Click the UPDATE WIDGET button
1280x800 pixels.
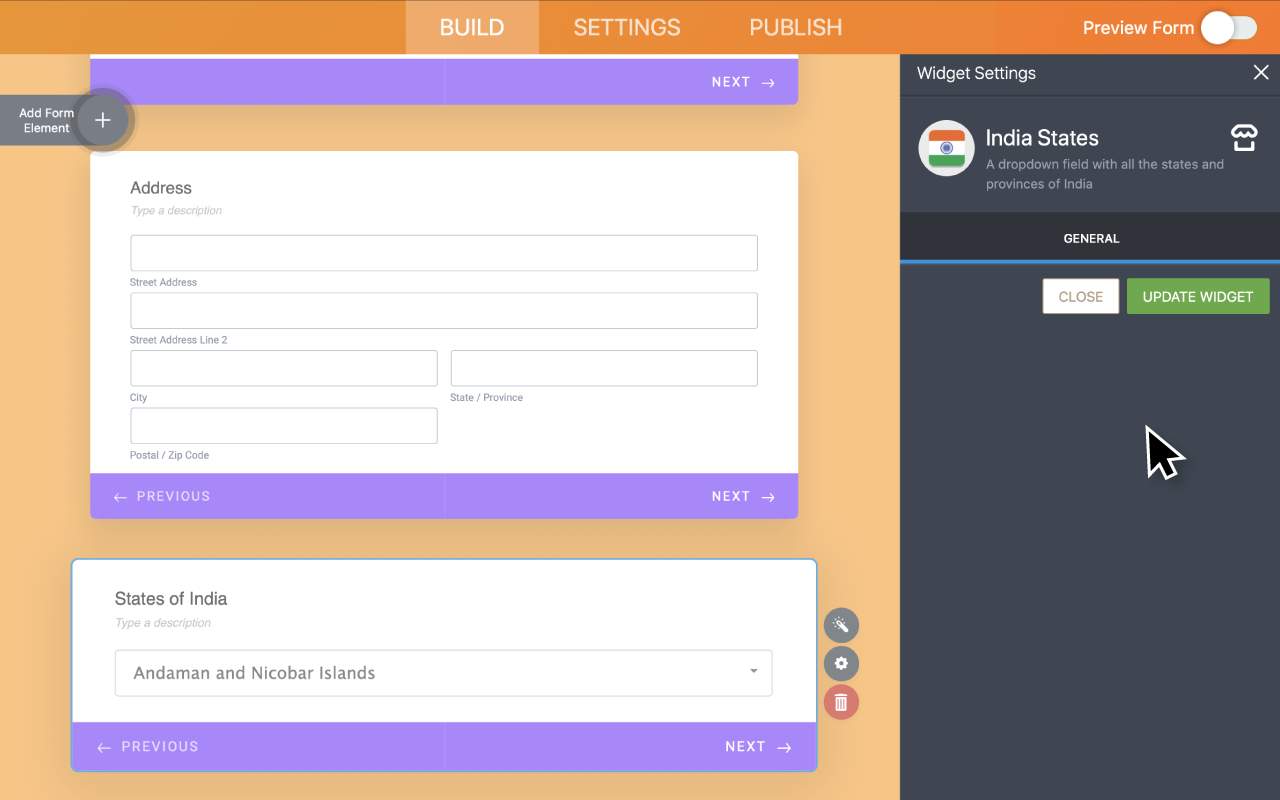click(x=1198, y=296)
